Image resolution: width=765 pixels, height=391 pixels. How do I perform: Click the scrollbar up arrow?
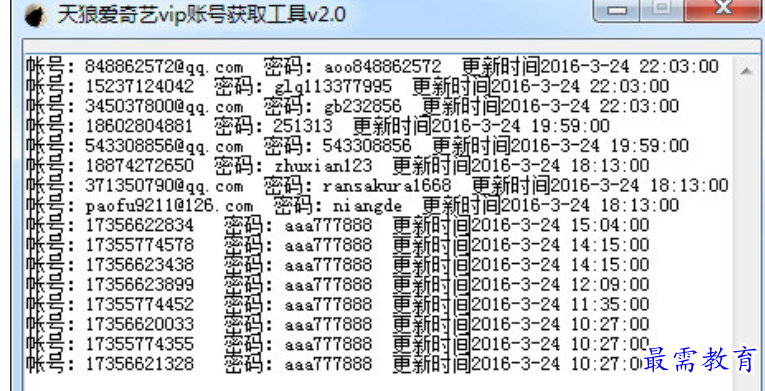pos(746,72)
